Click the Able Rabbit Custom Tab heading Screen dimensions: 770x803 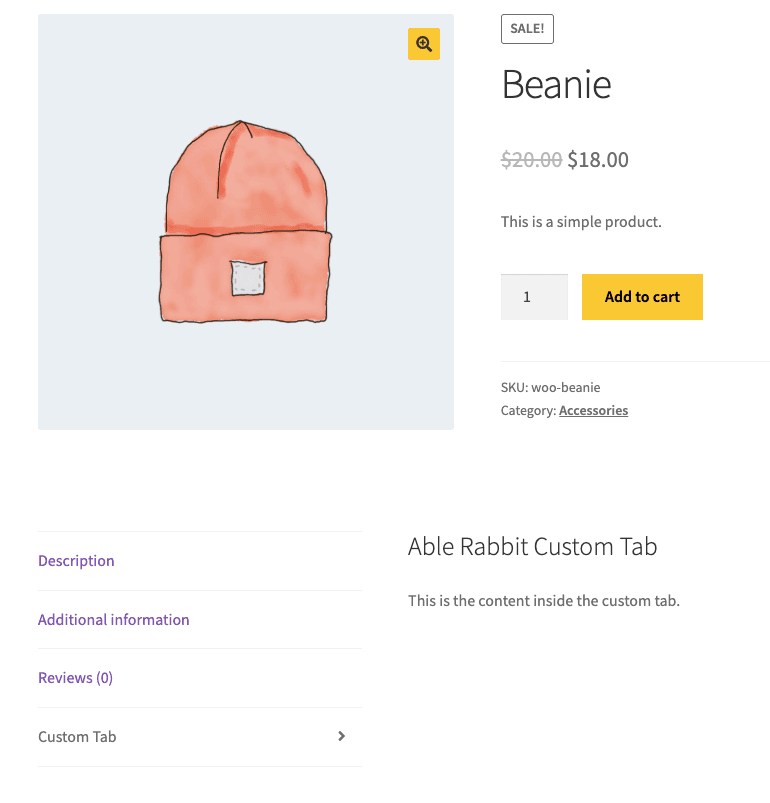pyautogui.click(x=532, y=547)
